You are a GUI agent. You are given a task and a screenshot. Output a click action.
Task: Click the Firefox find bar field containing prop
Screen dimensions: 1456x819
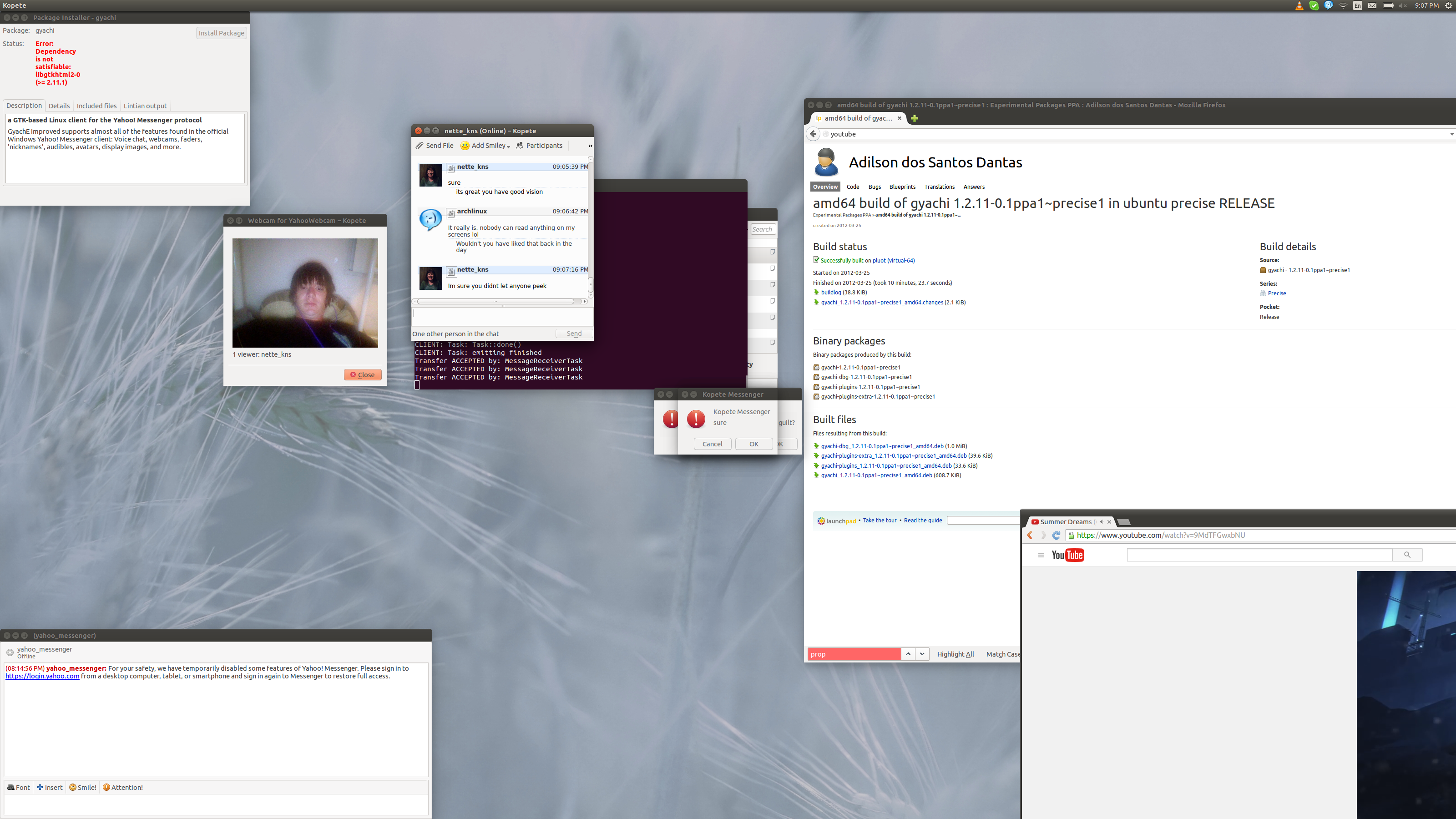click(854, 654)
